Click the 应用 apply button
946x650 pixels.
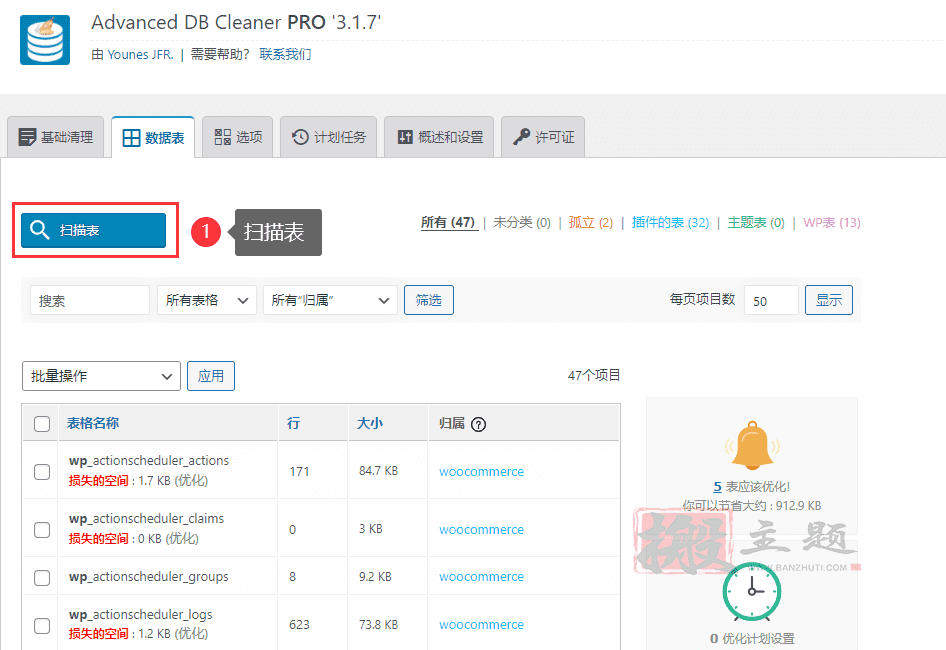pyautogui.click(x=211, y=376)
